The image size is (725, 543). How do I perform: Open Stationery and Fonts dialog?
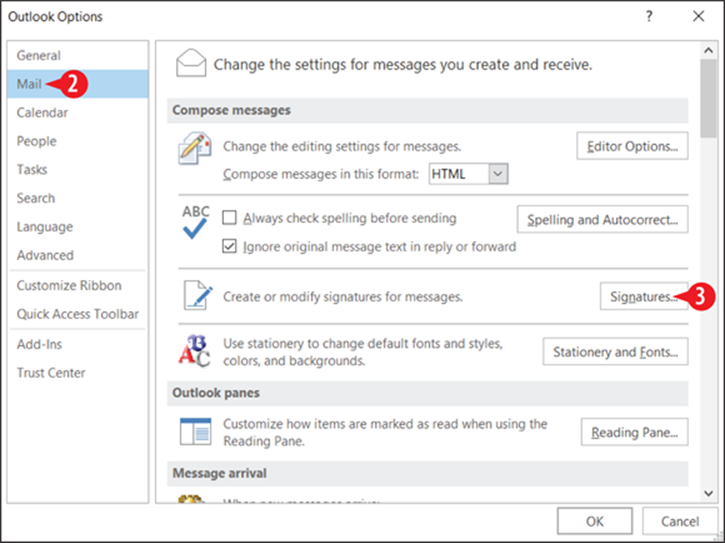click(615, 352)
